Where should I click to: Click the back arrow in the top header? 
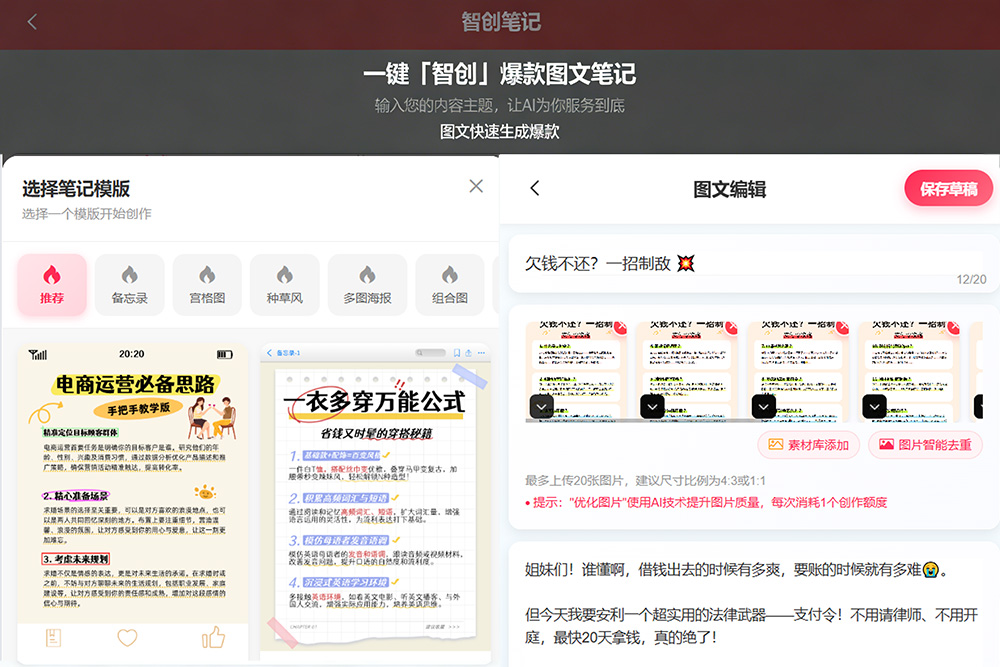coord(32,22)
